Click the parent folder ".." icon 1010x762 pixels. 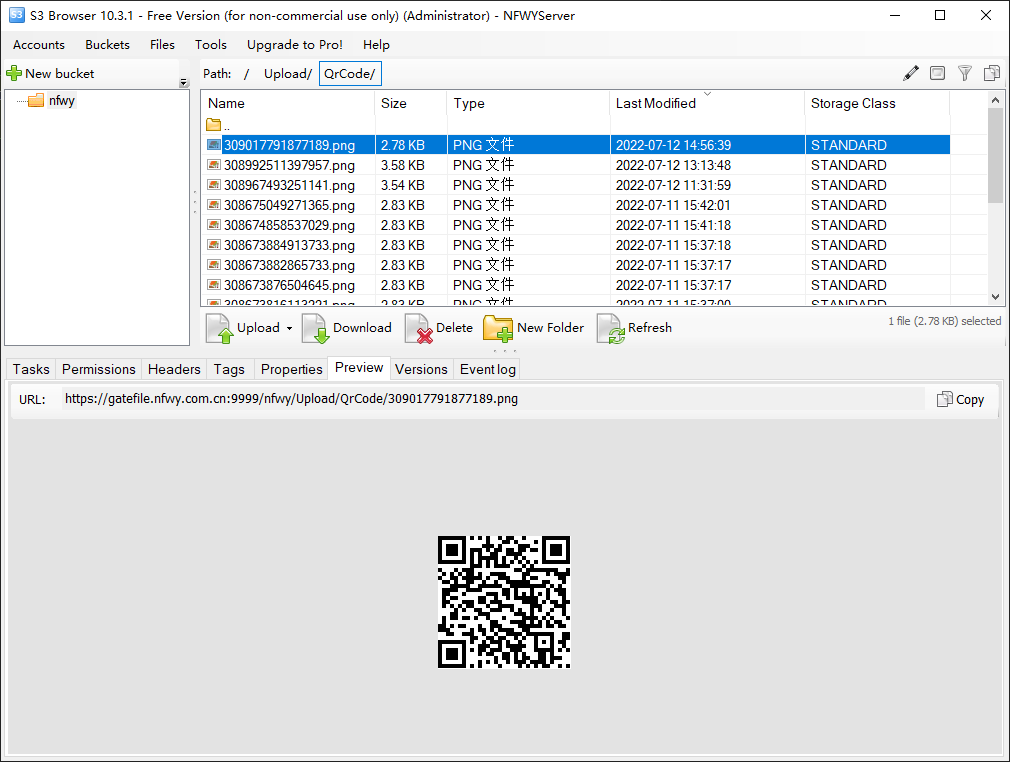[x=213, y=124]
